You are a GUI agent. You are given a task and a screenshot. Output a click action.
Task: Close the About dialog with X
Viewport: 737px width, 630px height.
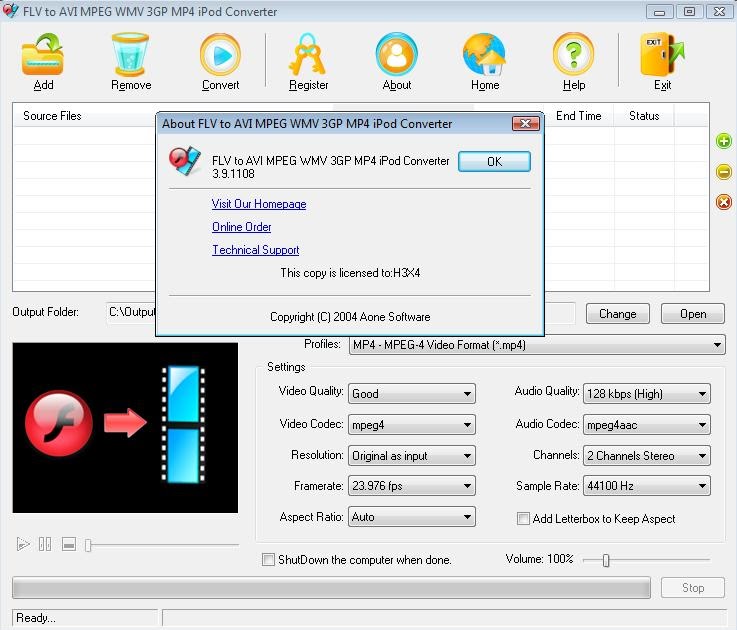(525, 124)
